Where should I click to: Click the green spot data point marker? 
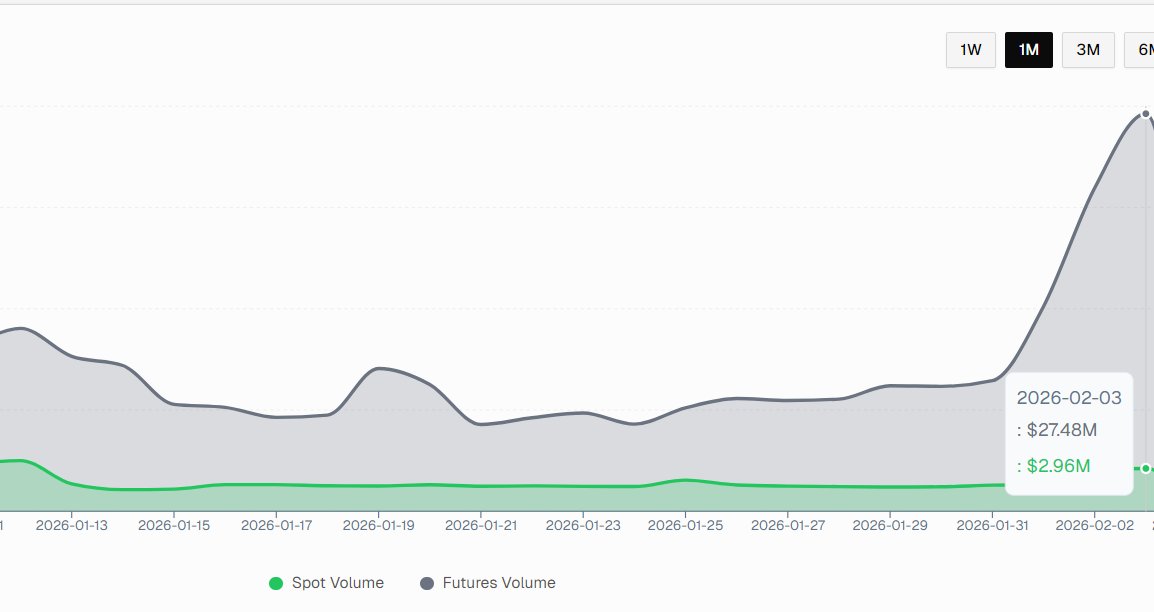pyautogui.click(x=1145, y=469)
